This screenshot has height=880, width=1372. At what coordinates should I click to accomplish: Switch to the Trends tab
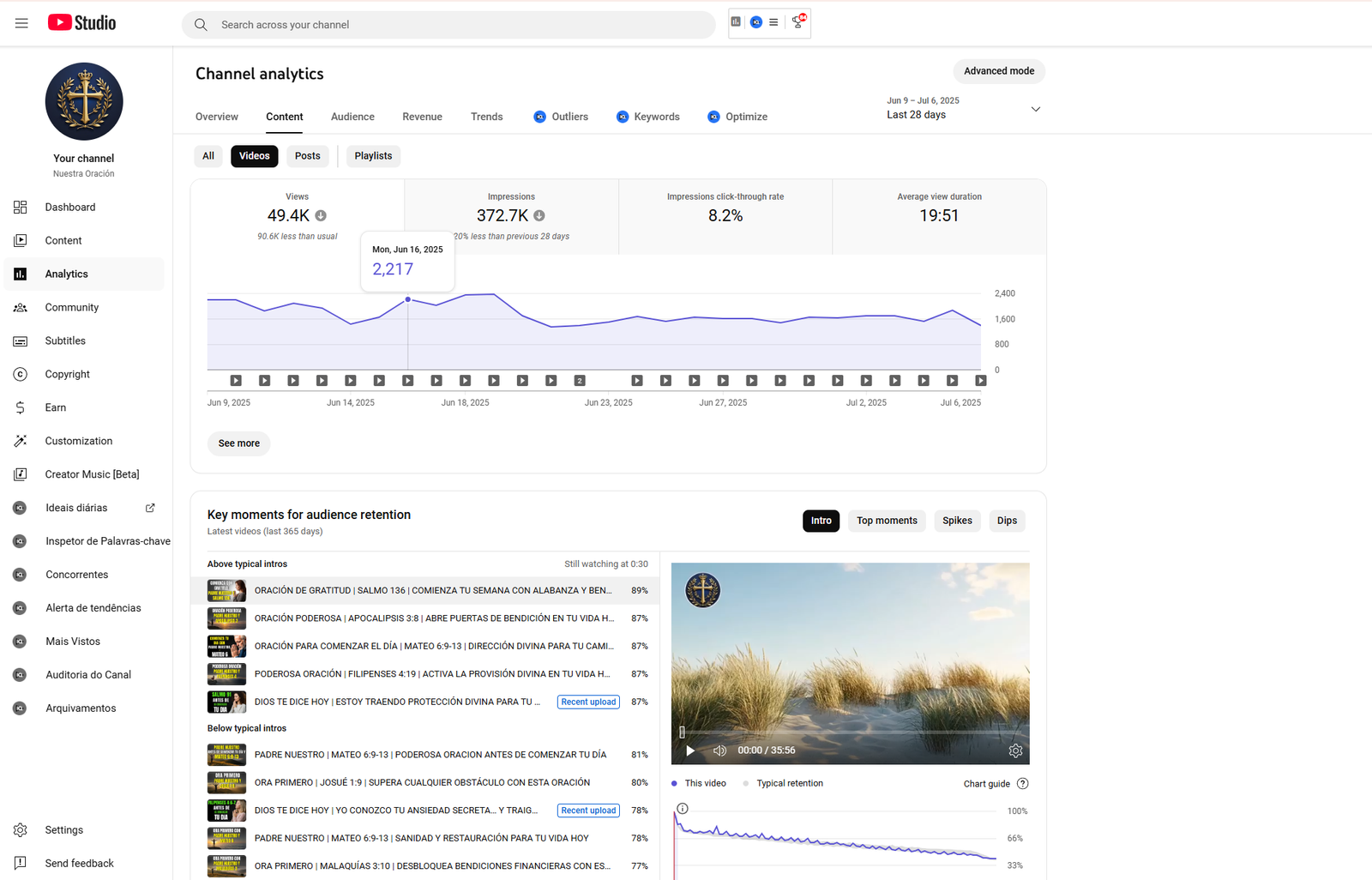pos(486,117)
